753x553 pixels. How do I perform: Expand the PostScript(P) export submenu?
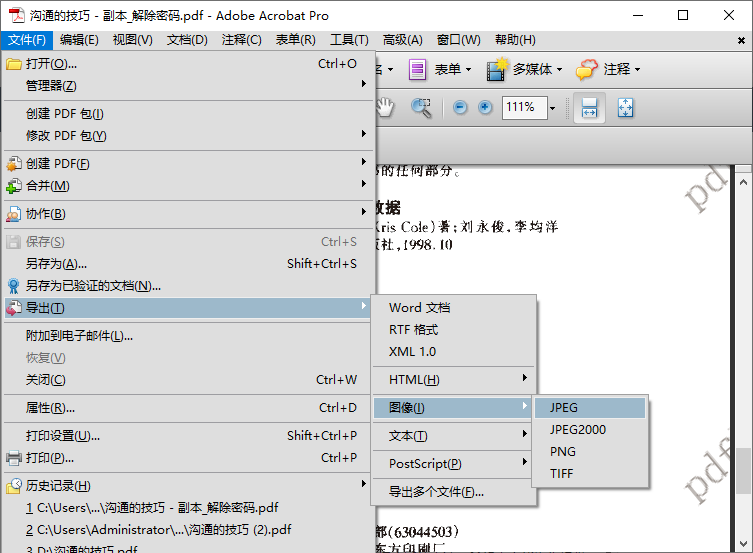[x=525, y=462]
